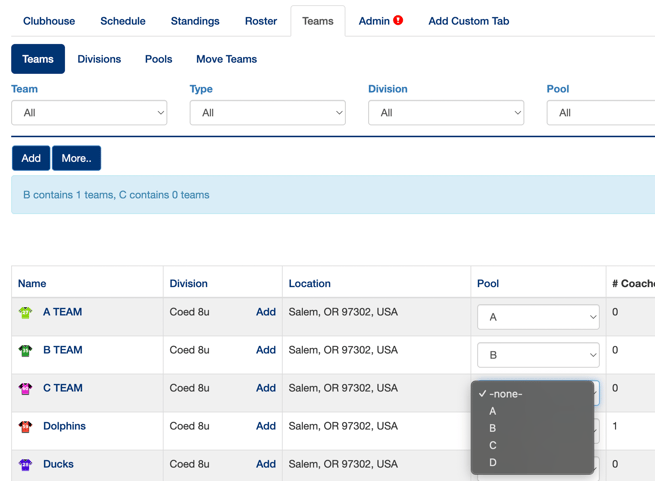Switch to the Standings tab
Image resolution: width=655 pixels, height=481 pixels.
click(195, 21)
